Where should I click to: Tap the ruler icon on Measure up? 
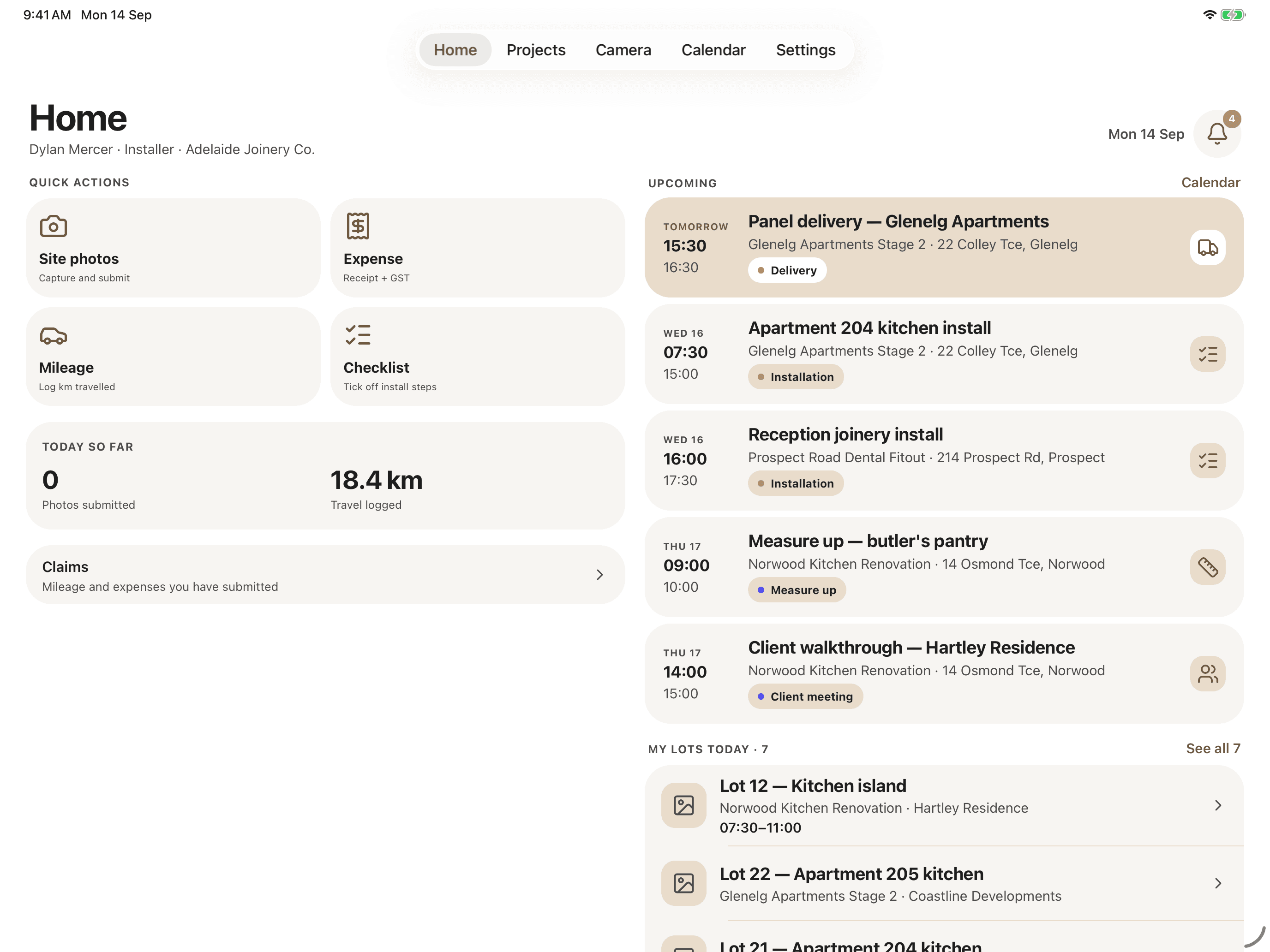coord(1207,567)
